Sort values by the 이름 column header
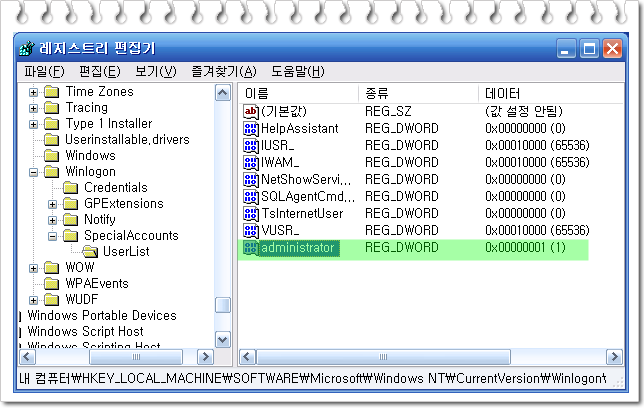This screenshot has height=408, width=644. (299, 93)
